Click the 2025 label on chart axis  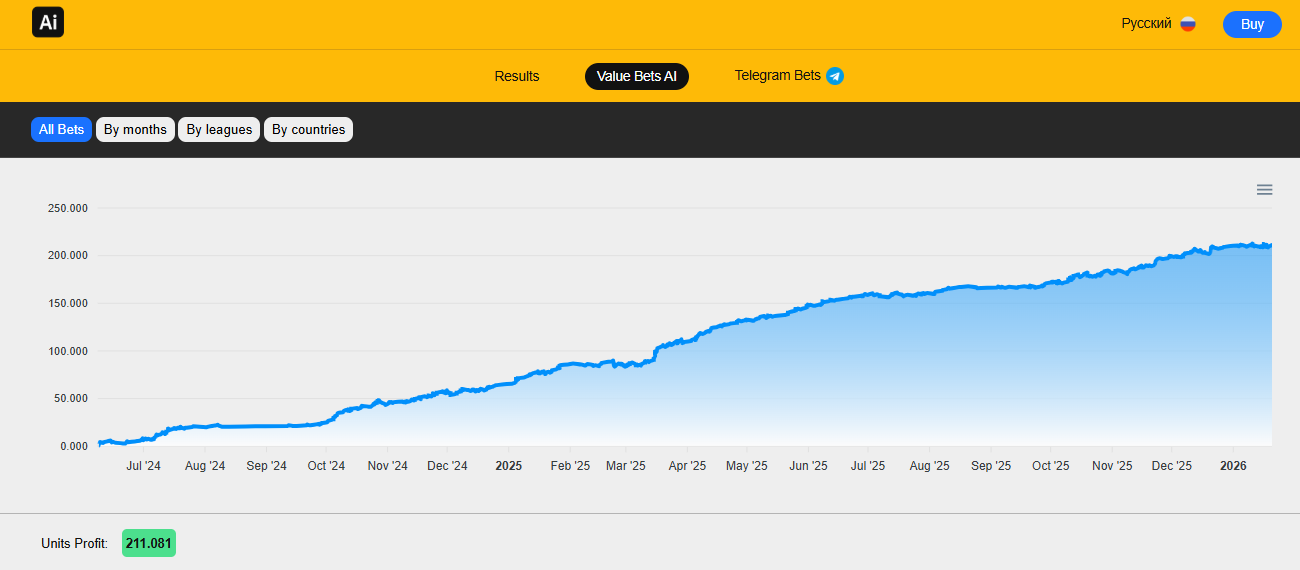(x=509, y=466)
